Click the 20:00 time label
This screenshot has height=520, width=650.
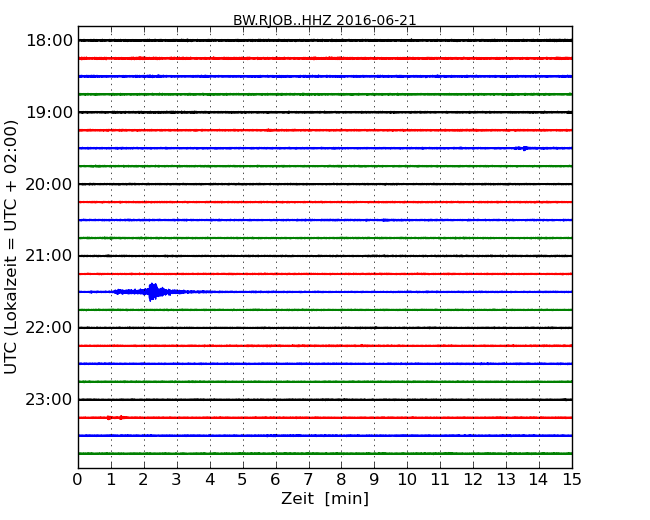[49, 184]
